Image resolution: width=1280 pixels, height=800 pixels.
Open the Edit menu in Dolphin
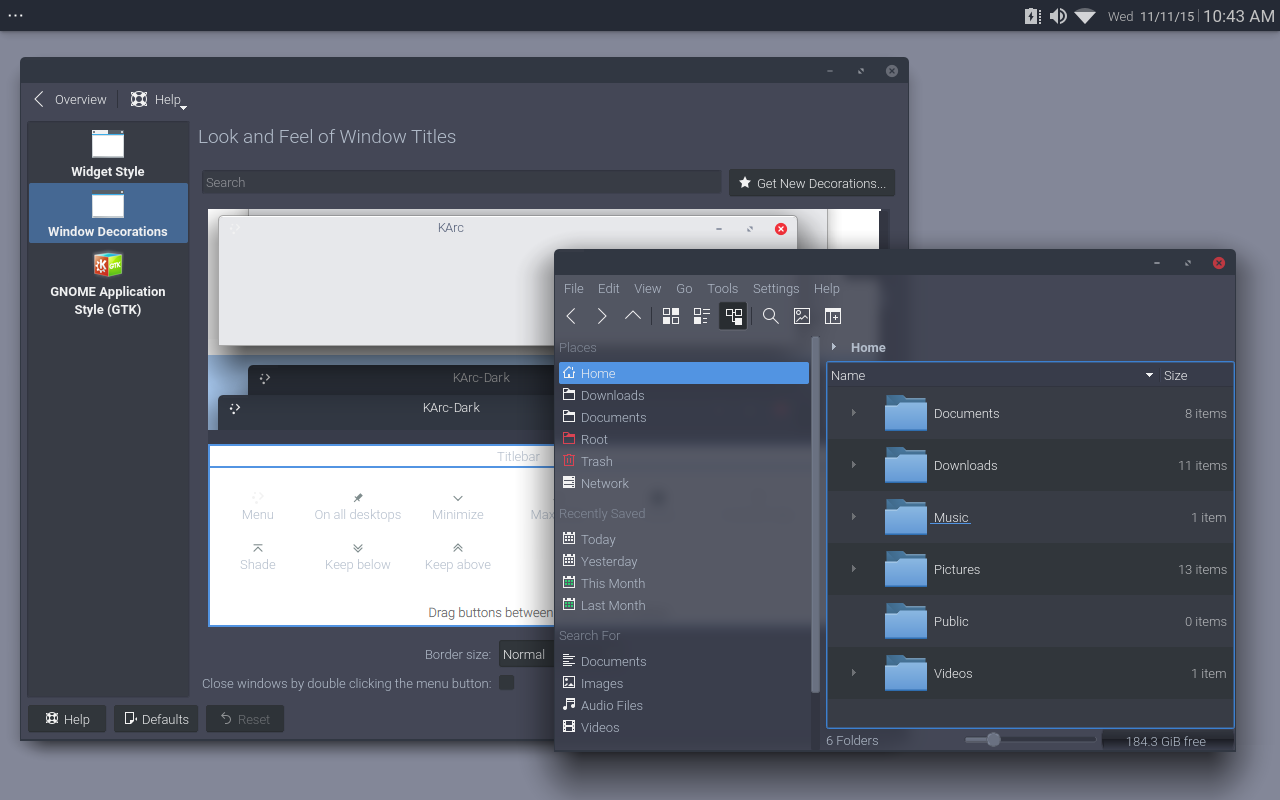click(609, 288)
